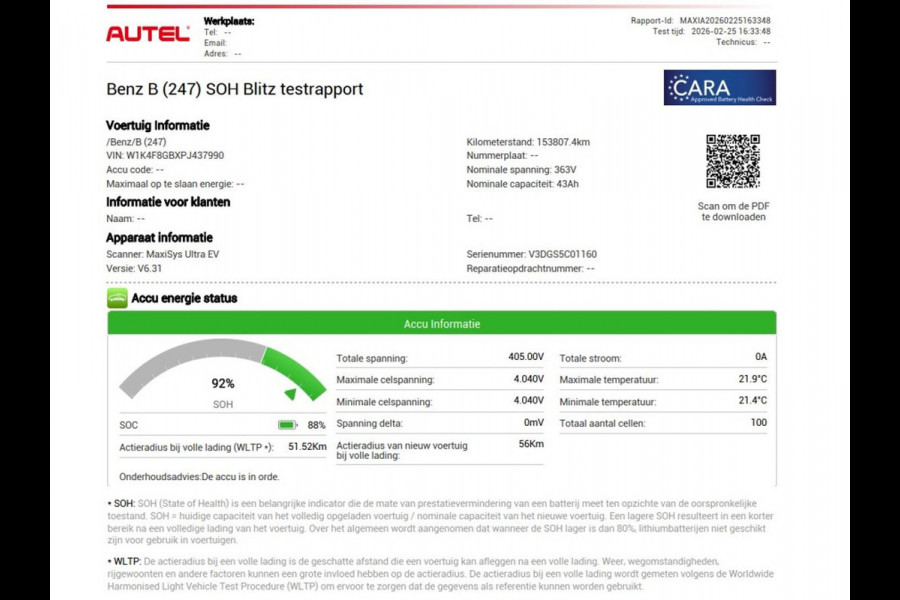Click the green Accu Informatie header bar
This screenshot has height=600, width=900.
pyautogui.click(x=441, y=323)
